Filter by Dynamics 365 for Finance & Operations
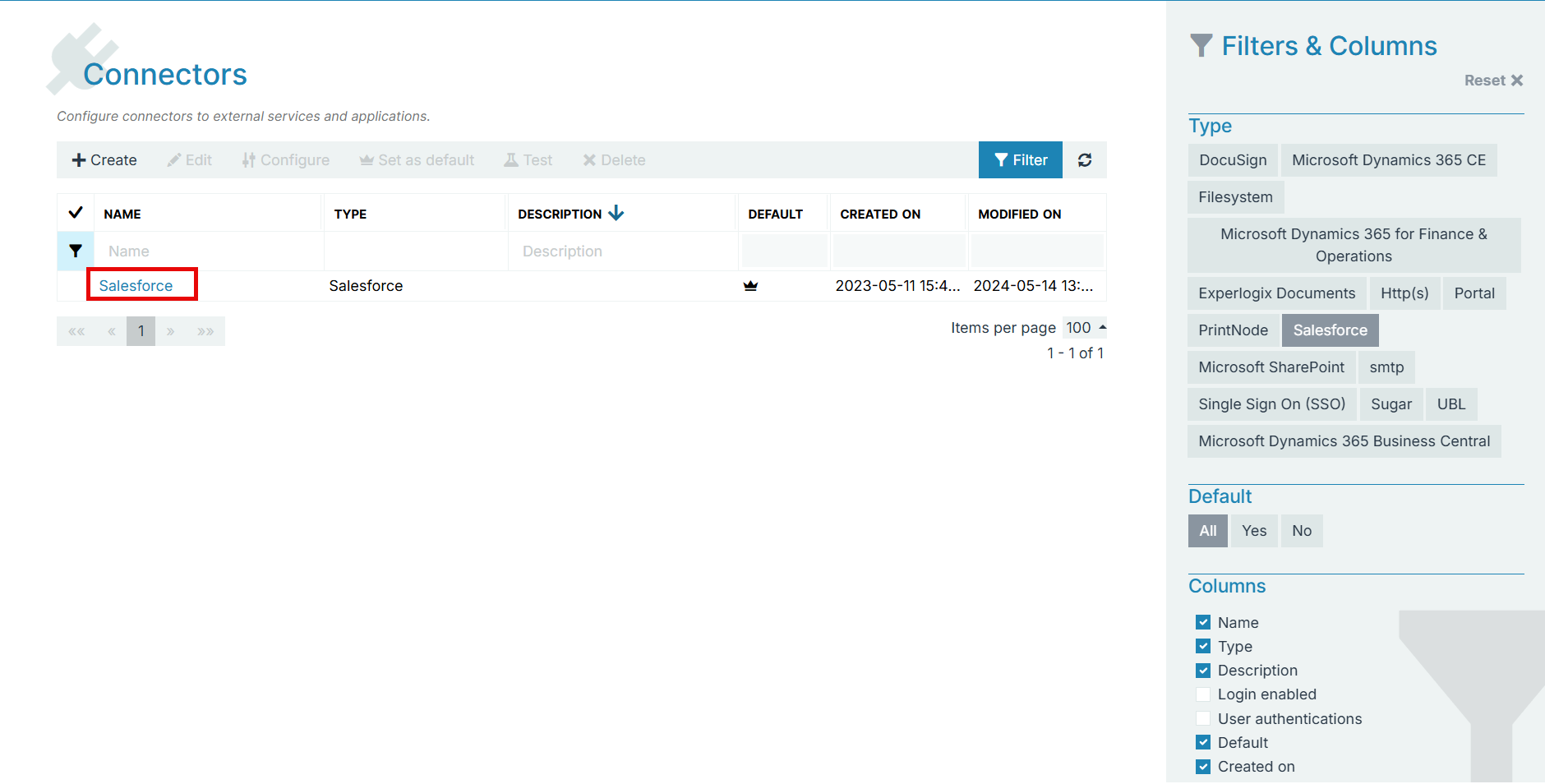 pyautogui.click(x=1354, y=245)
